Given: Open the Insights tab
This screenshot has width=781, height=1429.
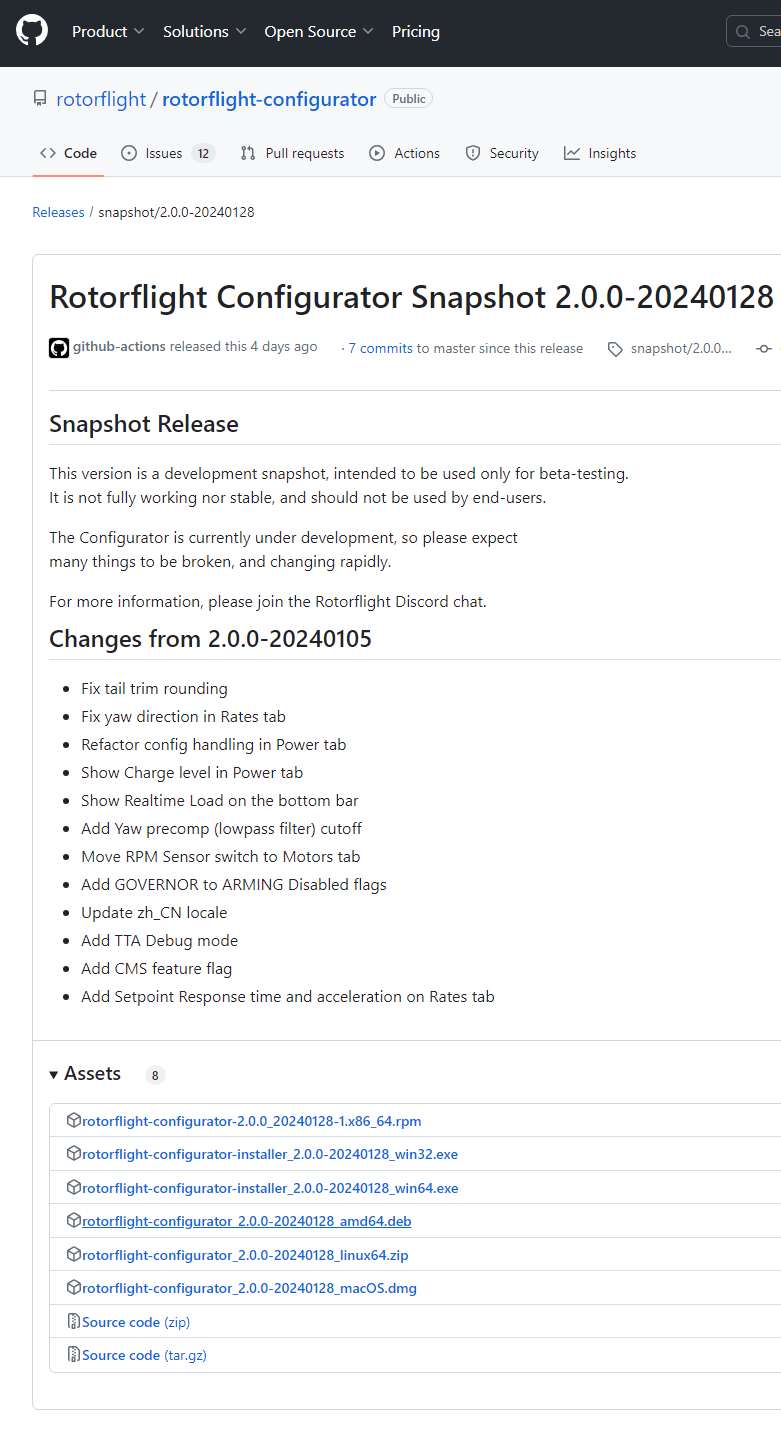Looking at the screenshot, I should [599, 153].
